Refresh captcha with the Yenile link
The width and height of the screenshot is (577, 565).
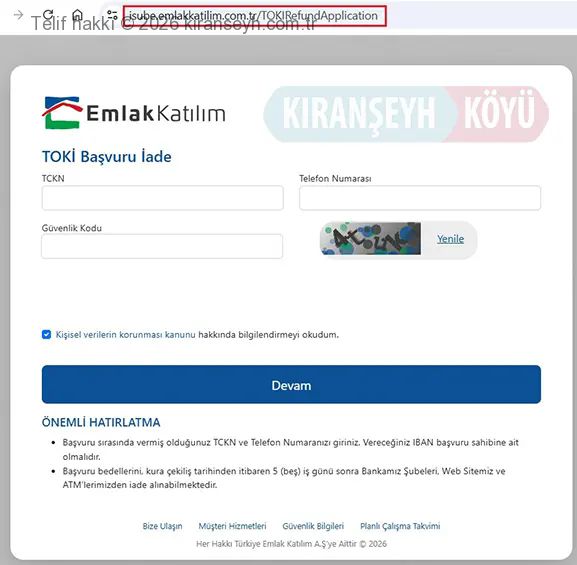click(x=450, y=239)
